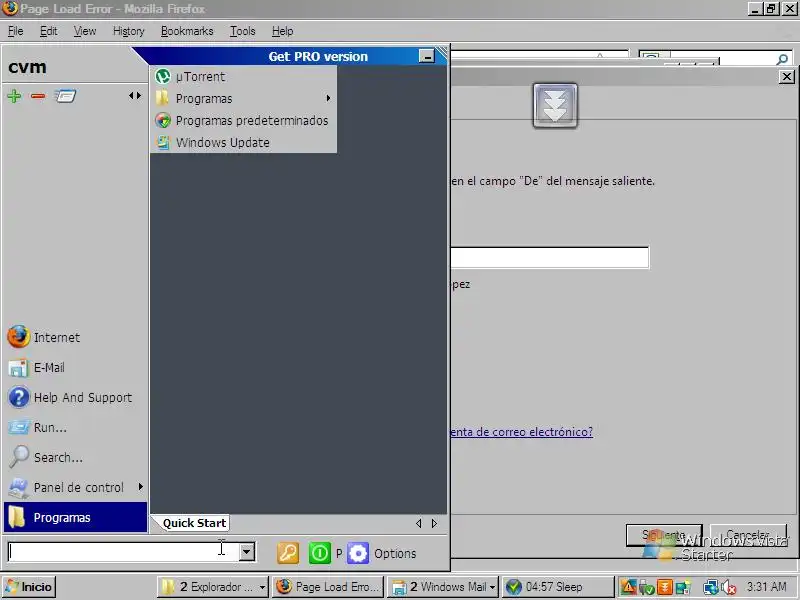Click the network connection tray icon
The image size is (800, 600).
tap(710, 588)
